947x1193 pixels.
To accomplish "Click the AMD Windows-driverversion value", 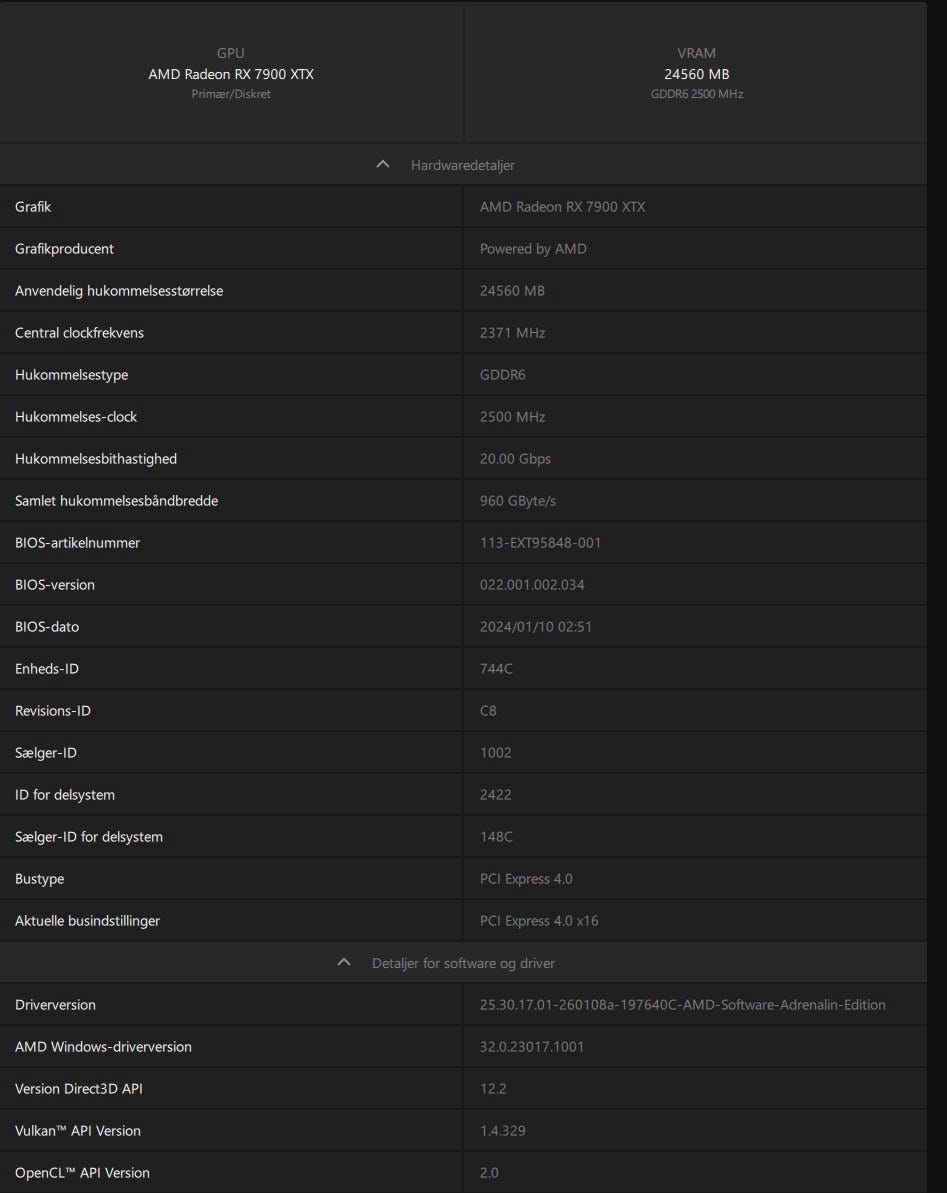I will click(532, 1047).
